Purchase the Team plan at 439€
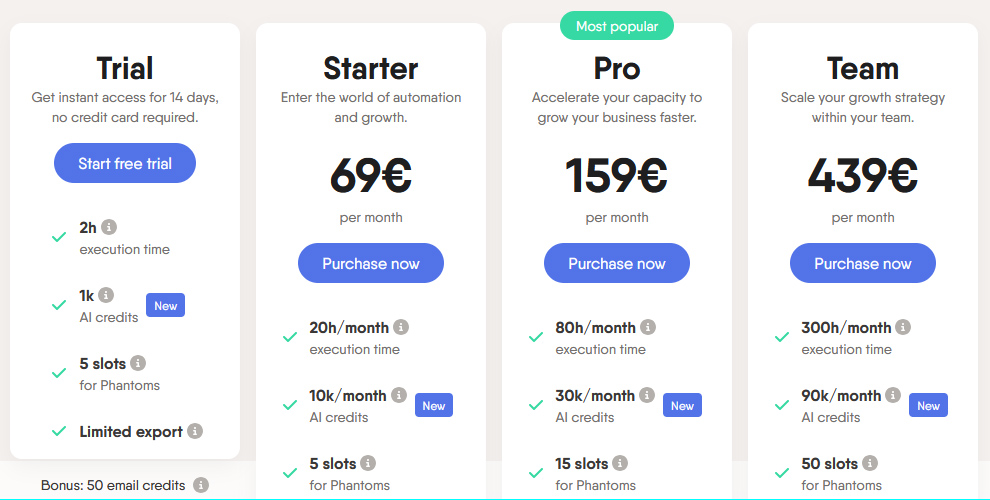The width and height of the screenshot is (990, 500). pyautogui.click(x=862, y=263)
